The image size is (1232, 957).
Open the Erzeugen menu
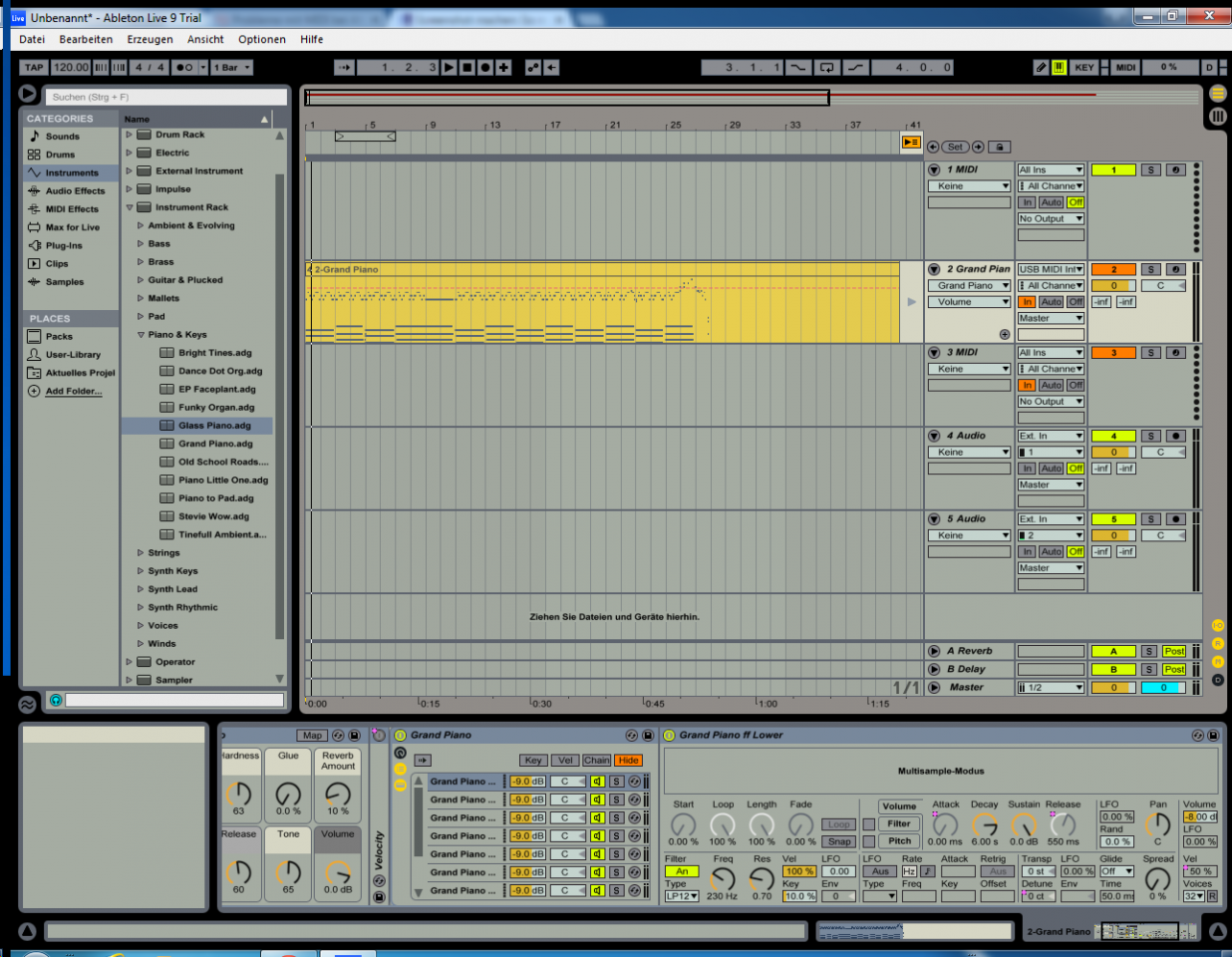coord(150,40)
